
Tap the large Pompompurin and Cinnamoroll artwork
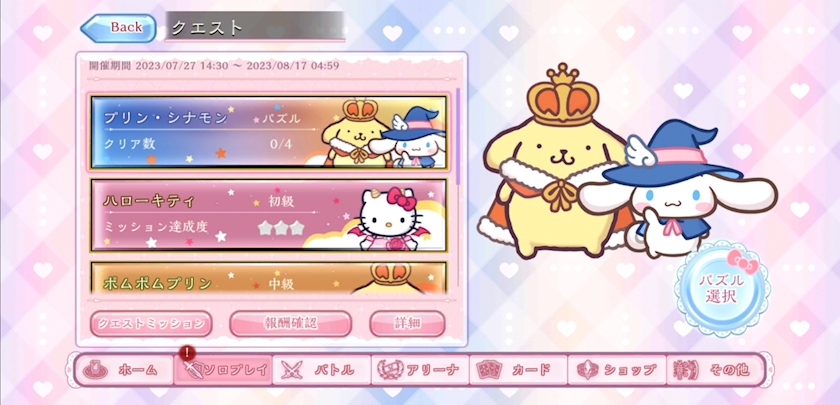click(x=626, y=163)
